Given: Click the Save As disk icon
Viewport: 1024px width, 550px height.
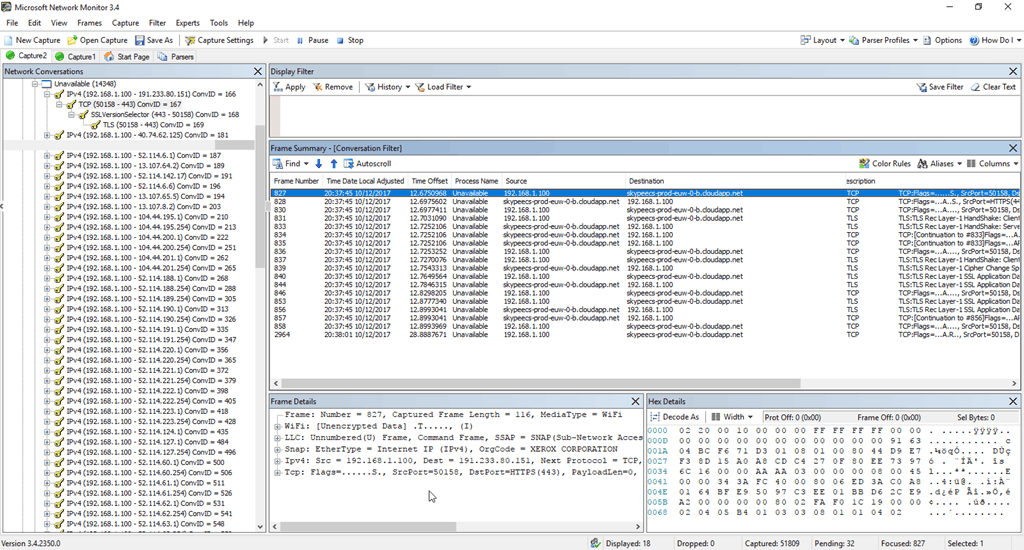Looking at the screenshot, I should point(139,40).
